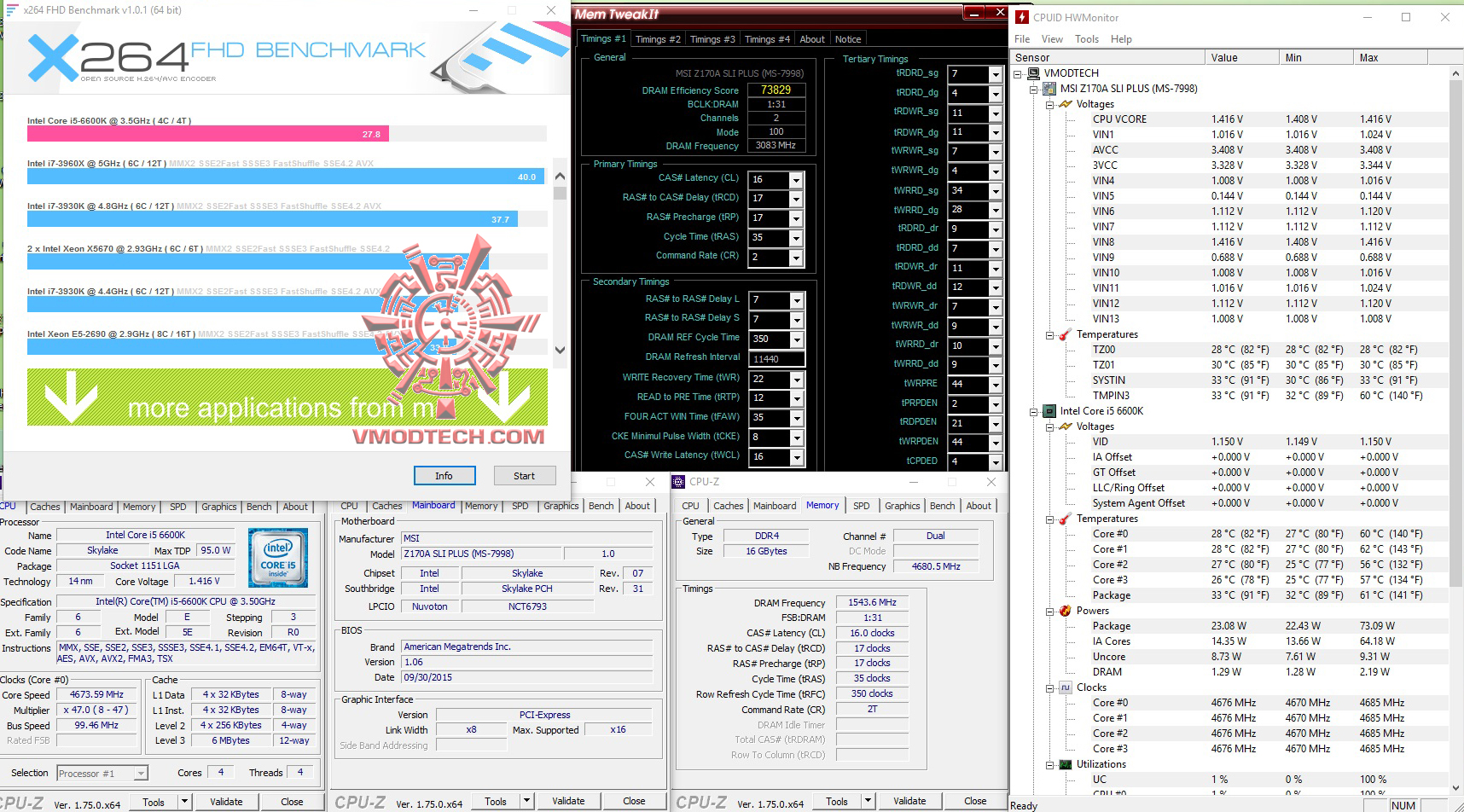
Task: Collapse the Powers section in HWMonitor
Action: (1049, 611)
